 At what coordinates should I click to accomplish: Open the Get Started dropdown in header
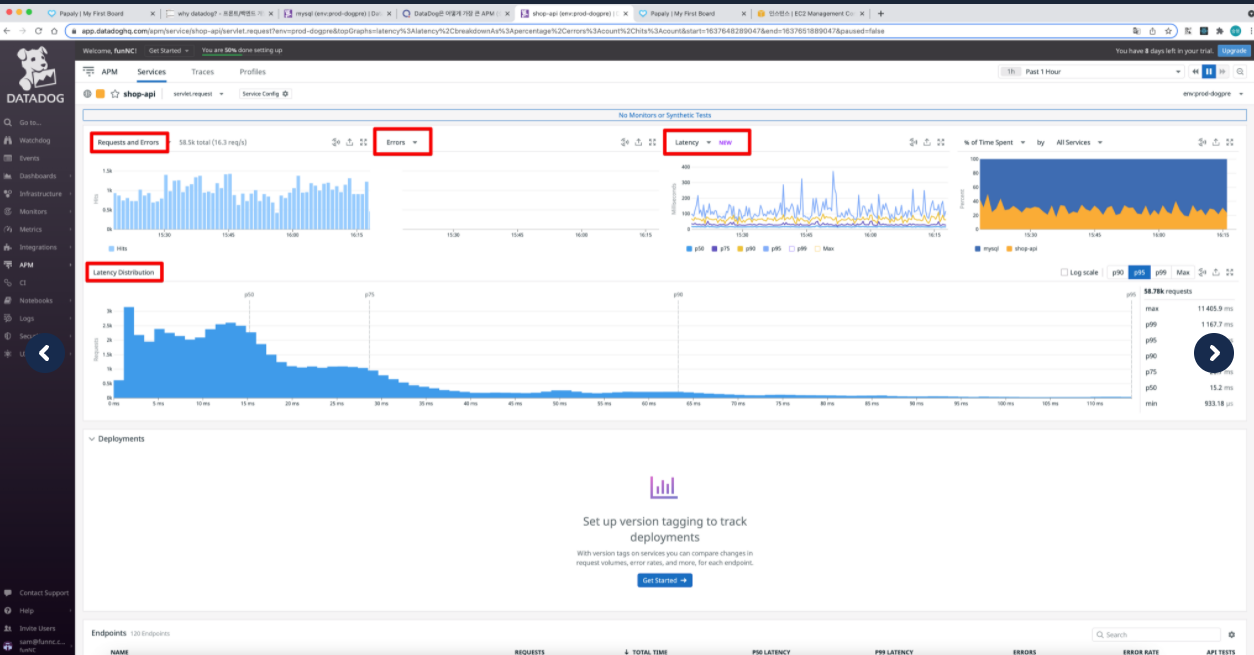(168, 50)
